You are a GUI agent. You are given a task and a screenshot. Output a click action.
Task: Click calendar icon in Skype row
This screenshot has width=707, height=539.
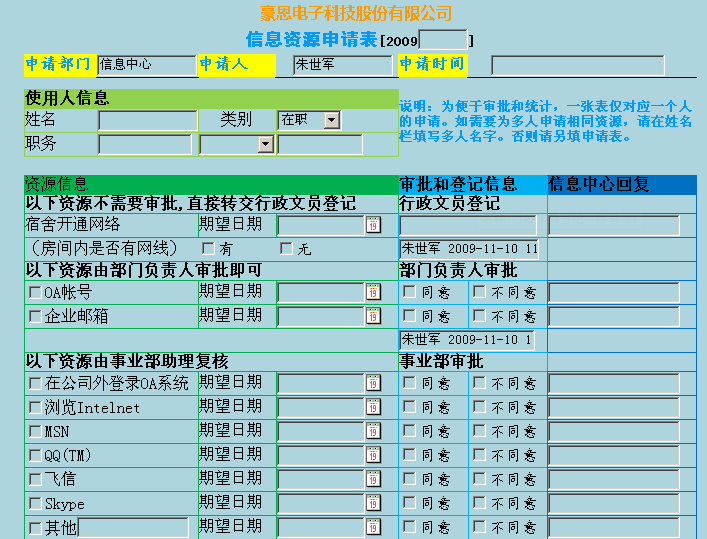point(373,503)
